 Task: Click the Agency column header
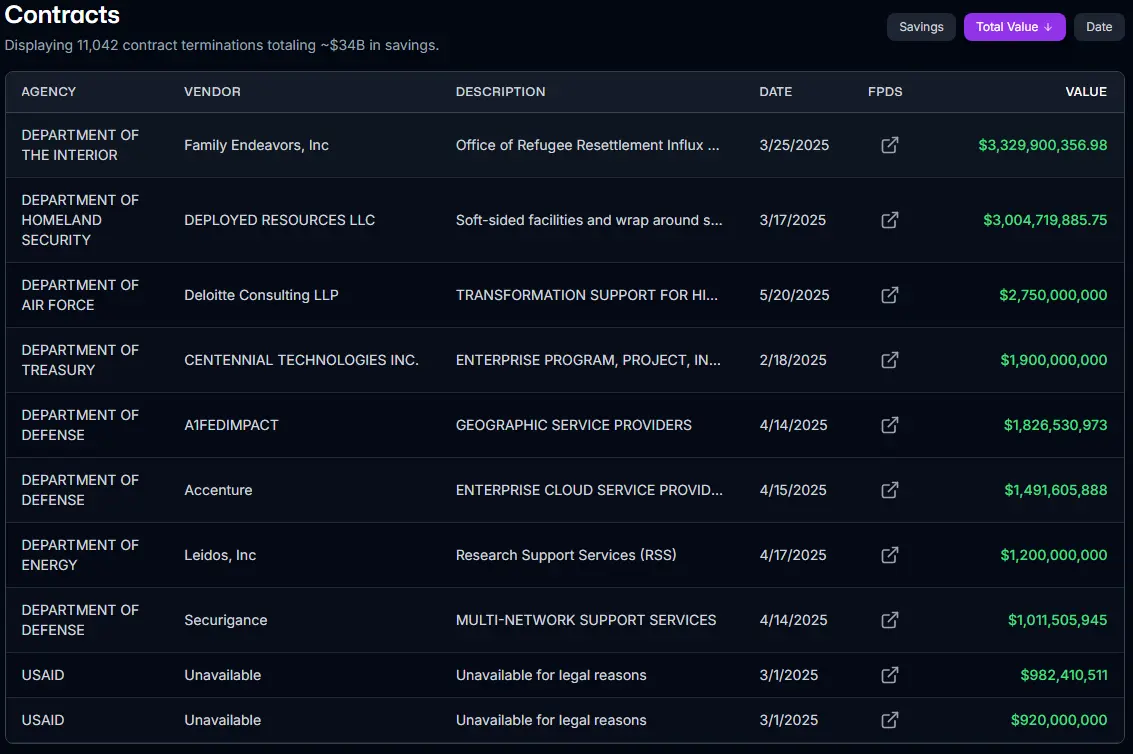point(49,92)
